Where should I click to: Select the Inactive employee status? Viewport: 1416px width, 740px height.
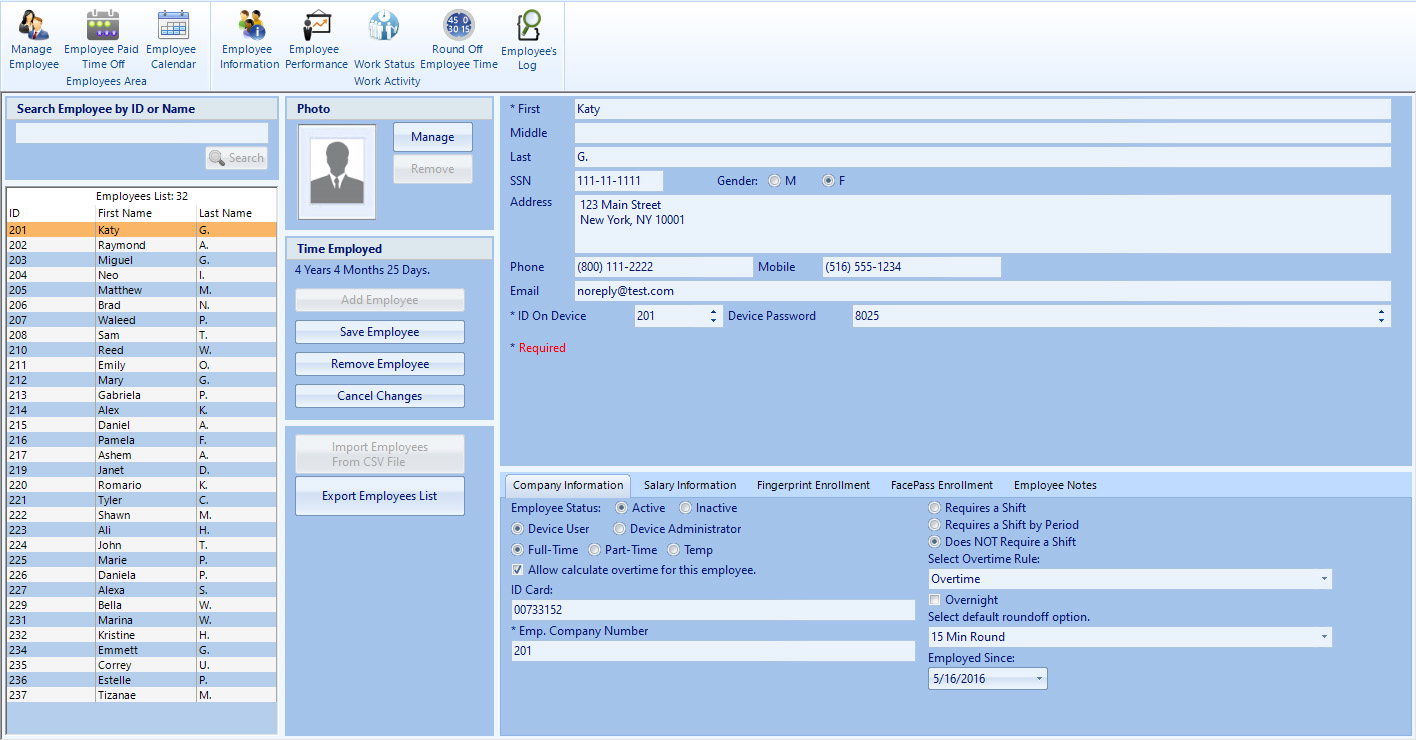coord(686,508)
